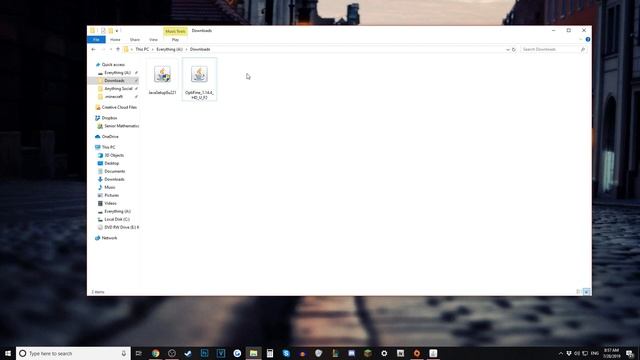Click the network icon in system tray

[585, 353]
